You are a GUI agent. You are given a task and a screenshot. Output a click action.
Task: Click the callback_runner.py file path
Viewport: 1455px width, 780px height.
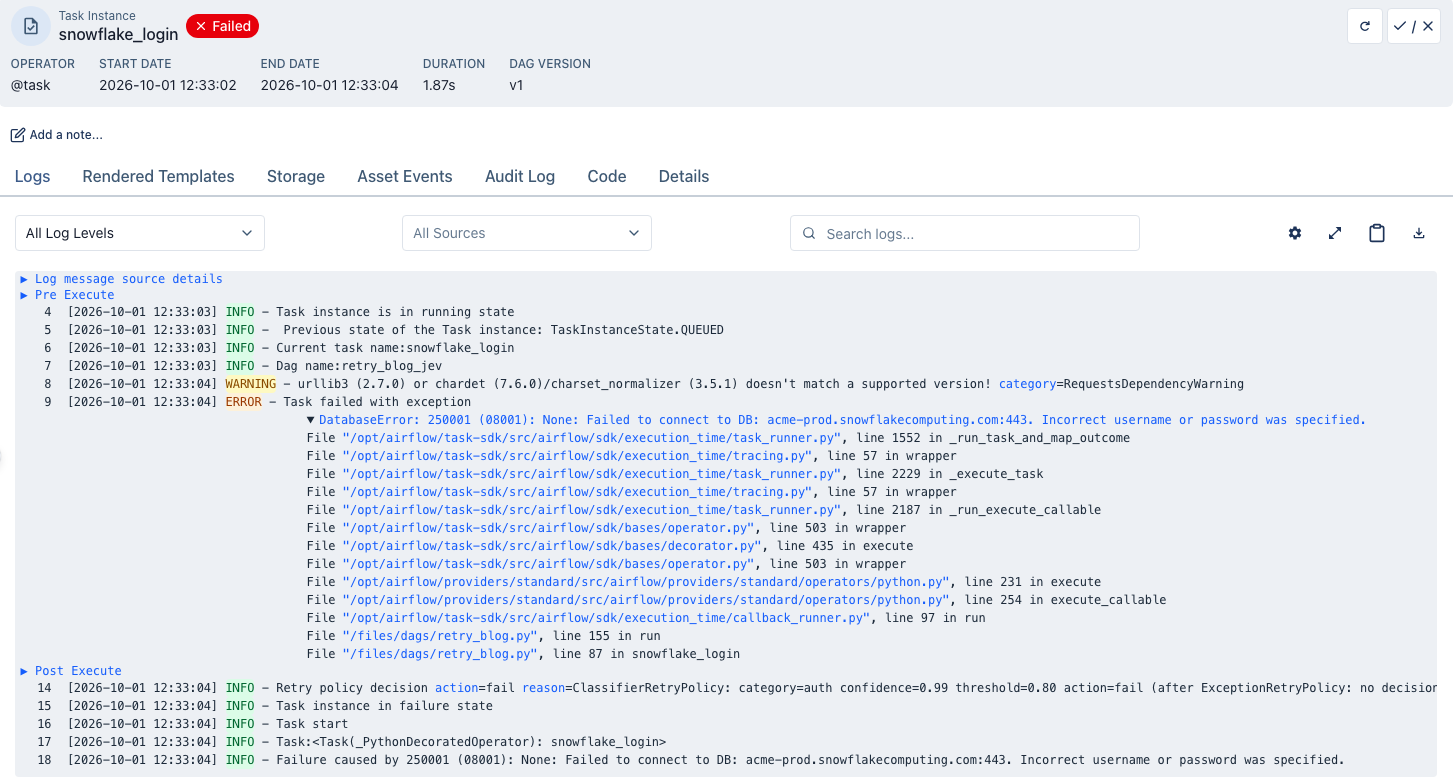click(x=607, y=618)
